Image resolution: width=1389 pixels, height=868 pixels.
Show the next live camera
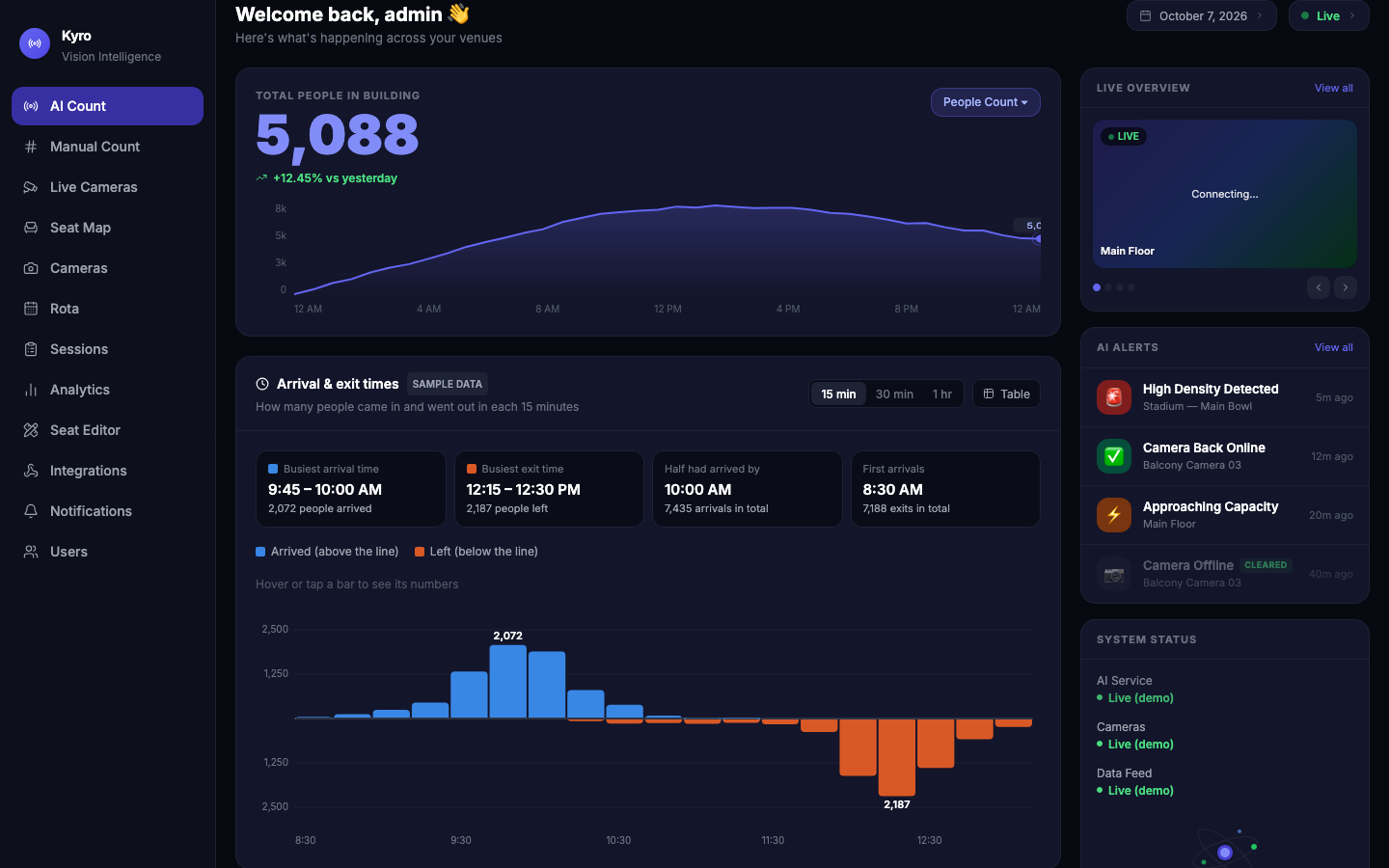1346,287
